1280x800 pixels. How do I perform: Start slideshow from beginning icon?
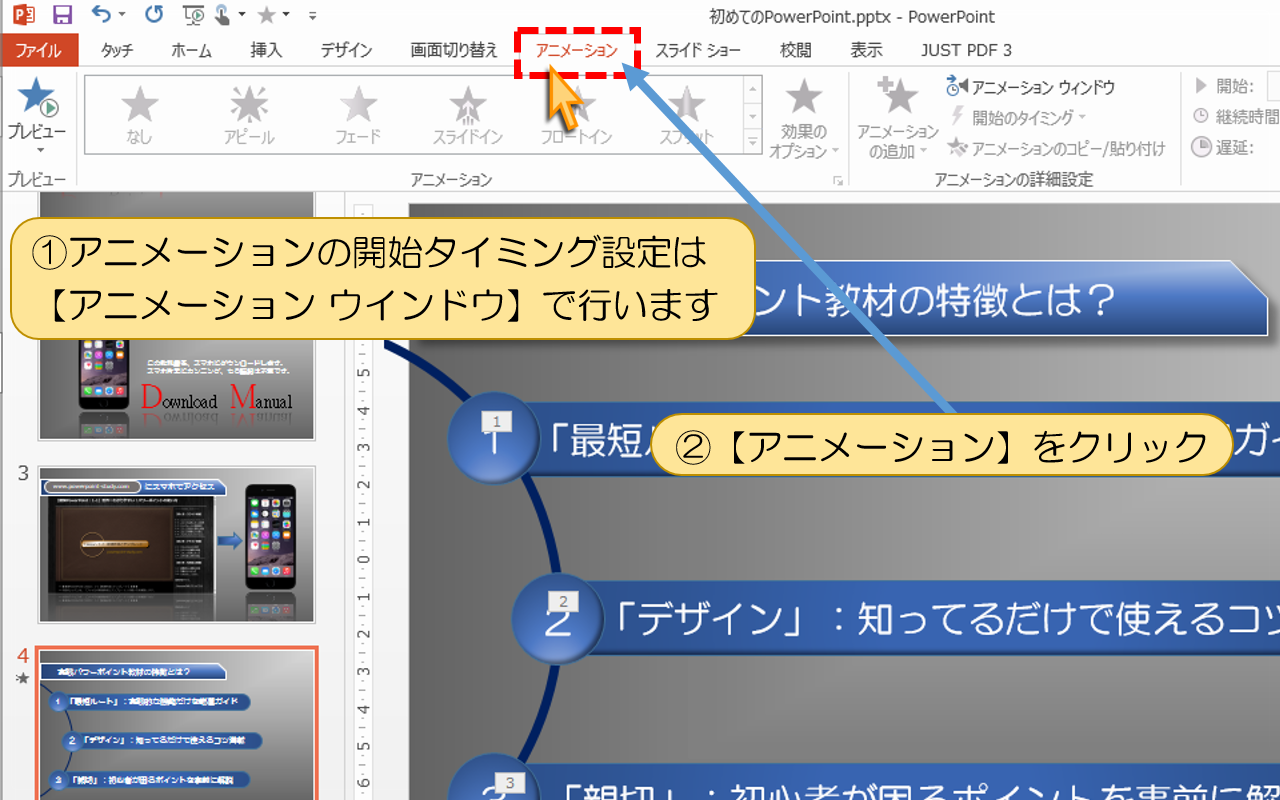click(195, 15)
